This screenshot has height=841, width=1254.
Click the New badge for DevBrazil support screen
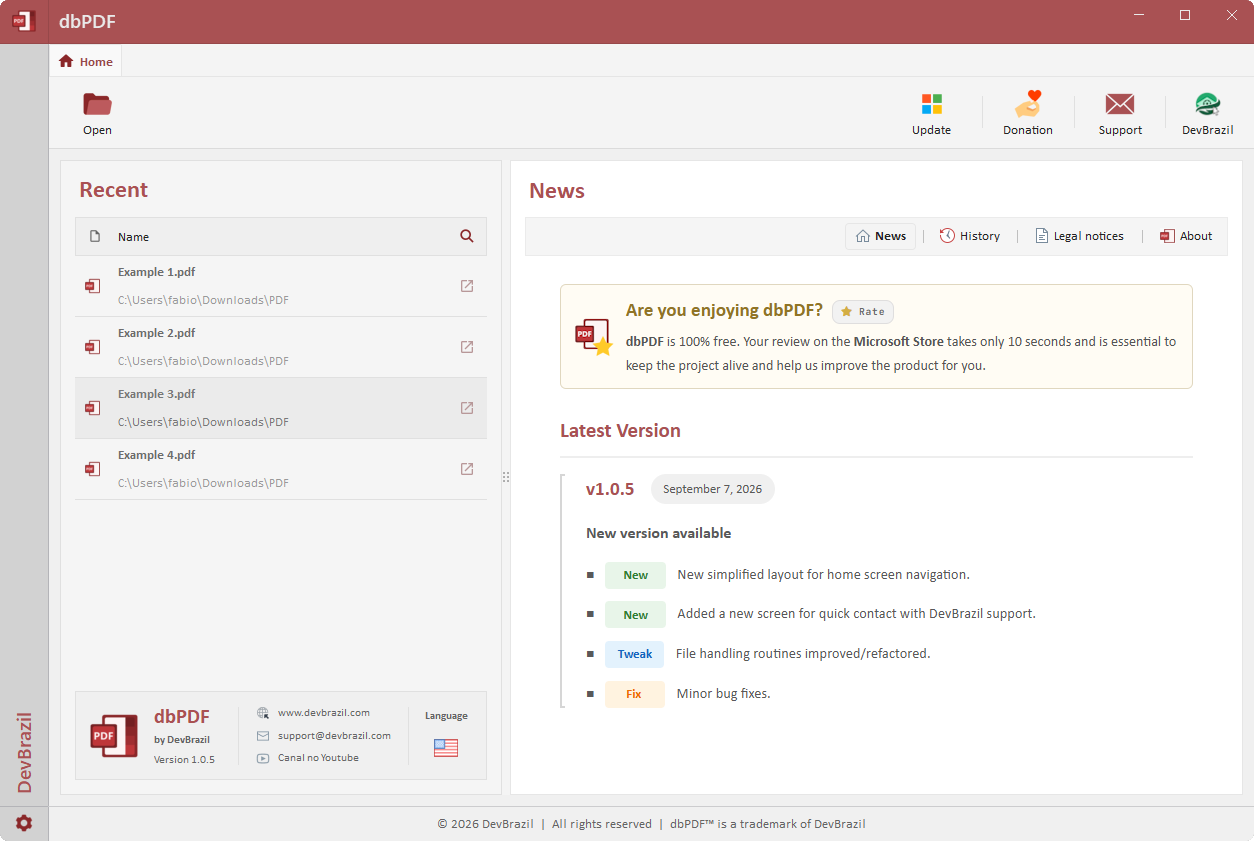click(x=635, y=615)
